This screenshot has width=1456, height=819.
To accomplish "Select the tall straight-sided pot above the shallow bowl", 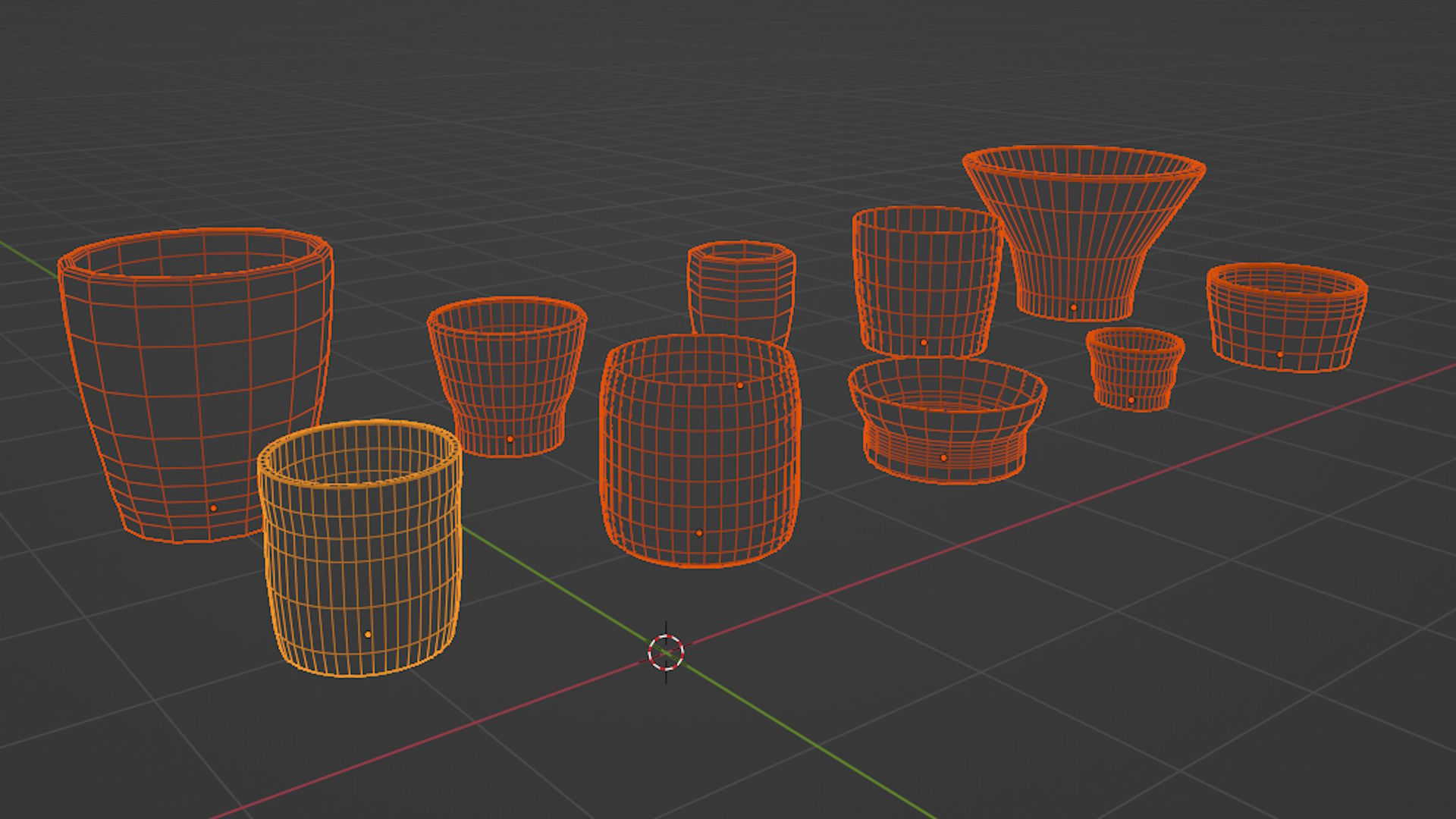I will click(x=927, y=281).
